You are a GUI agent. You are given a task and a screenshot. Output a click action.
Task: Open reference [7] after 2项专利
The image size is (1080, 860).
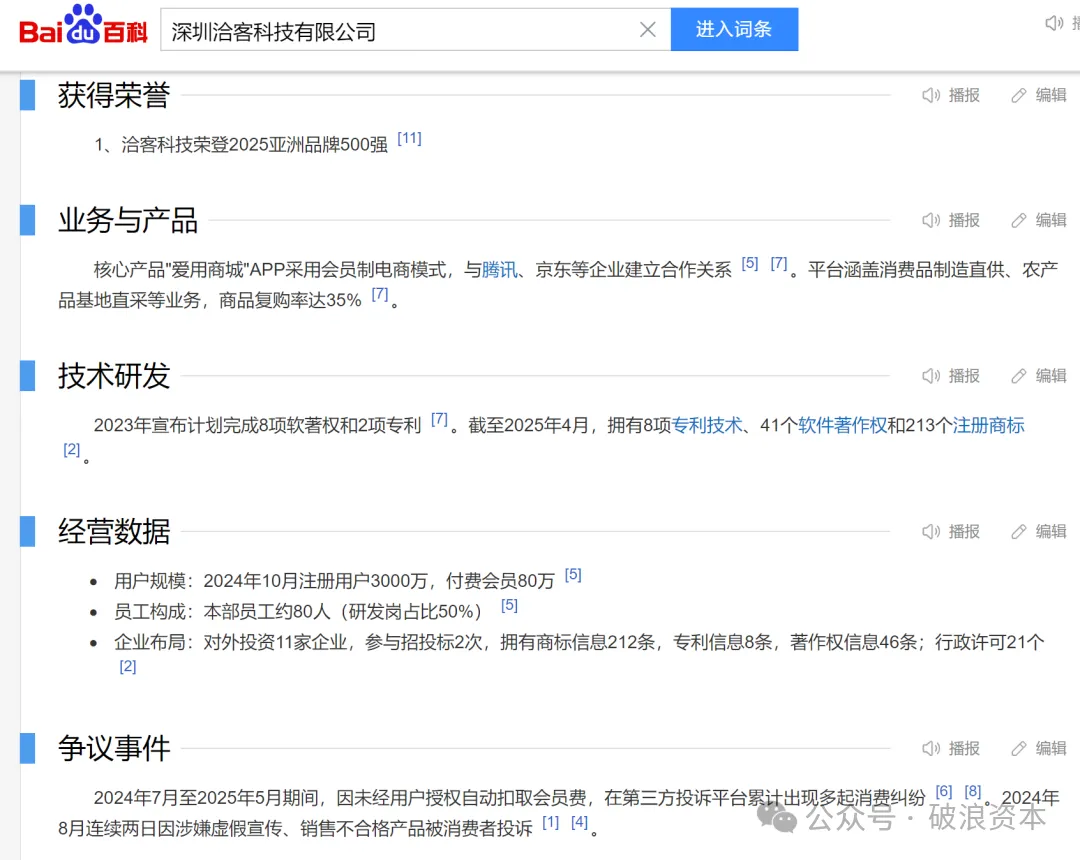coord(439,419)
